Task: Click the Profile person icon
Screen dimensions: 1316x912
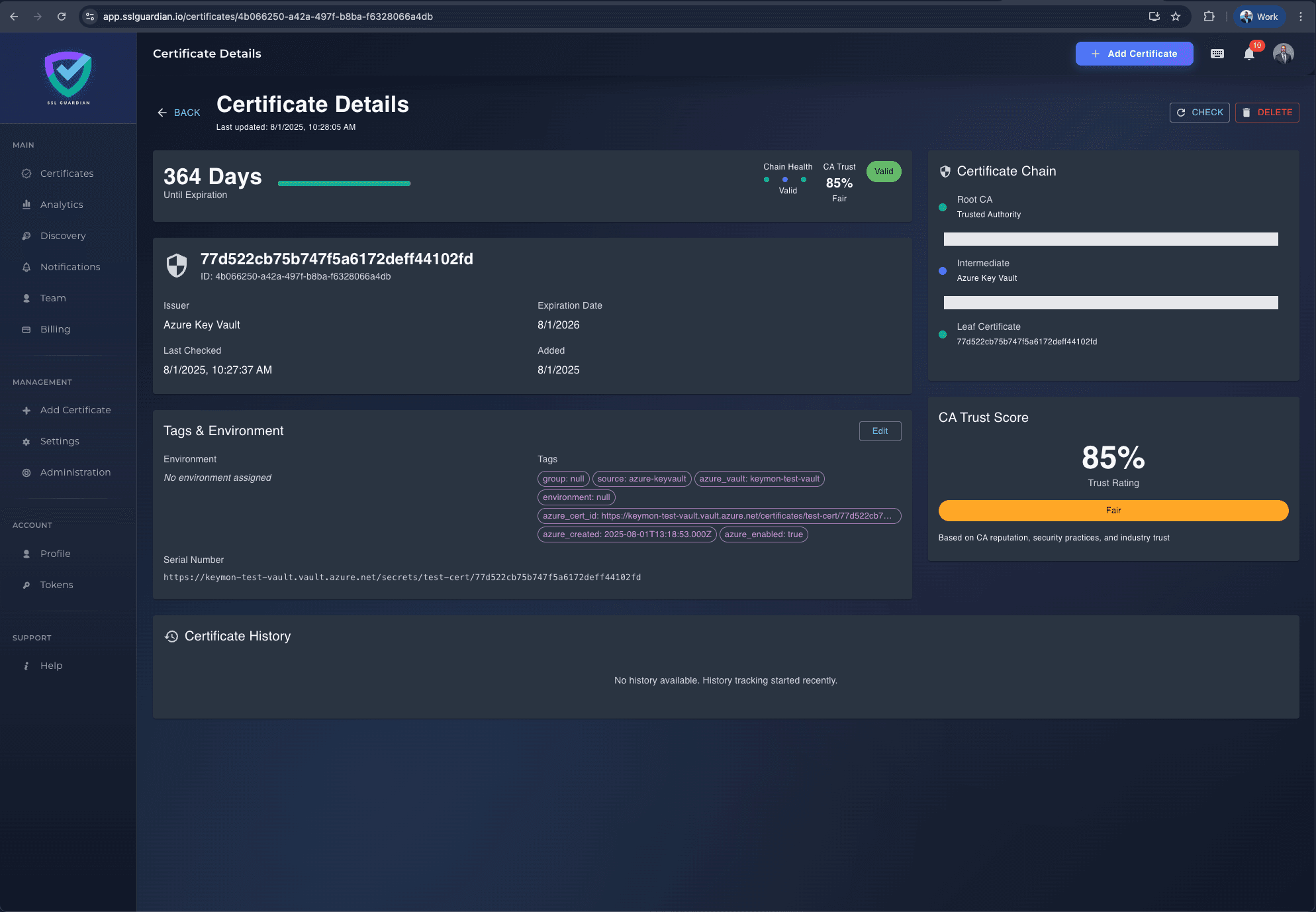Action: click(x=26, y=554)
